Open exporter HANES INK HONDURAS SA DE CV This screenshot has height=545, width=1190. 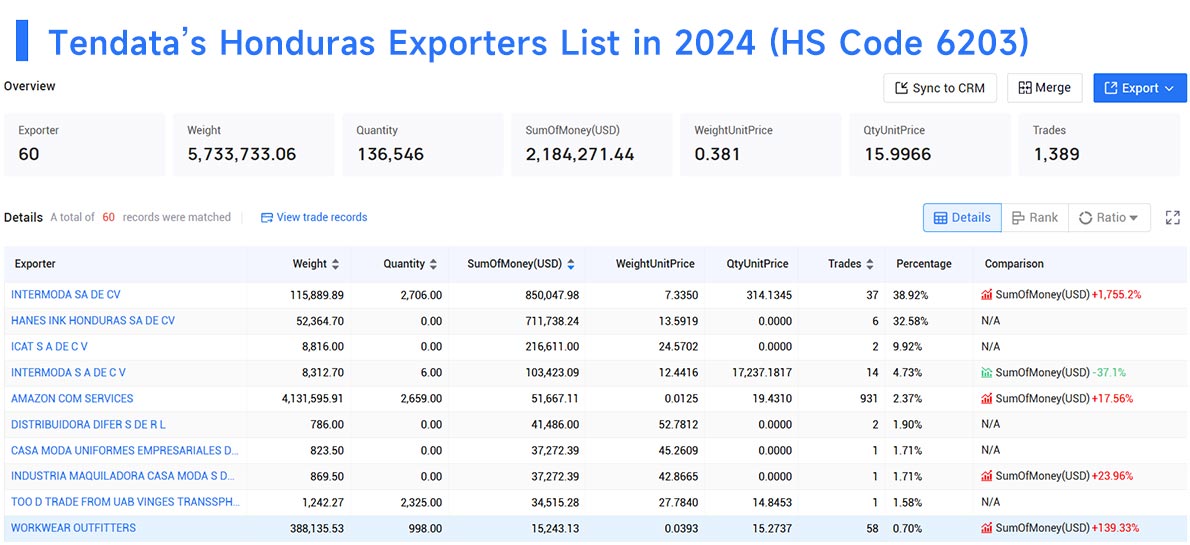tap(93, 320)
